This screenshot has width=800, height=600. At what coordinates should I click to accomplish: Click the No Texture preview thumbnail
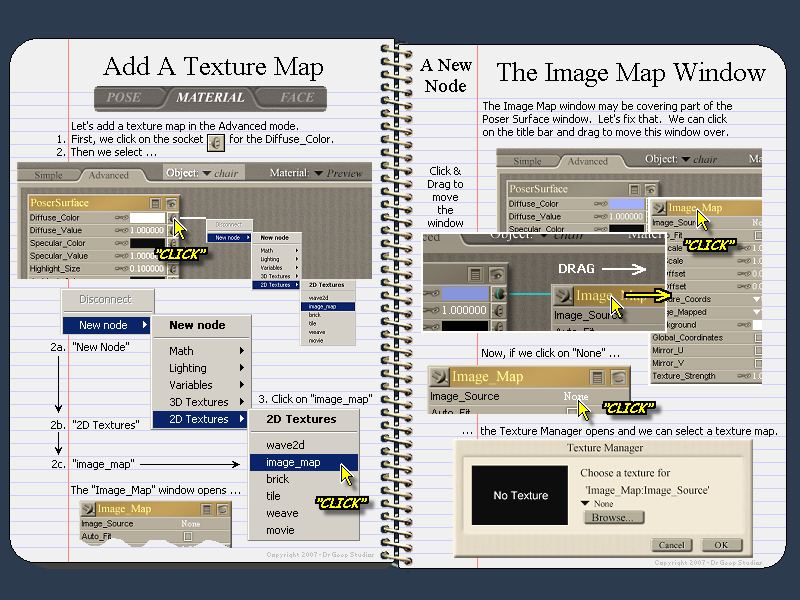(x=521, y=495)
